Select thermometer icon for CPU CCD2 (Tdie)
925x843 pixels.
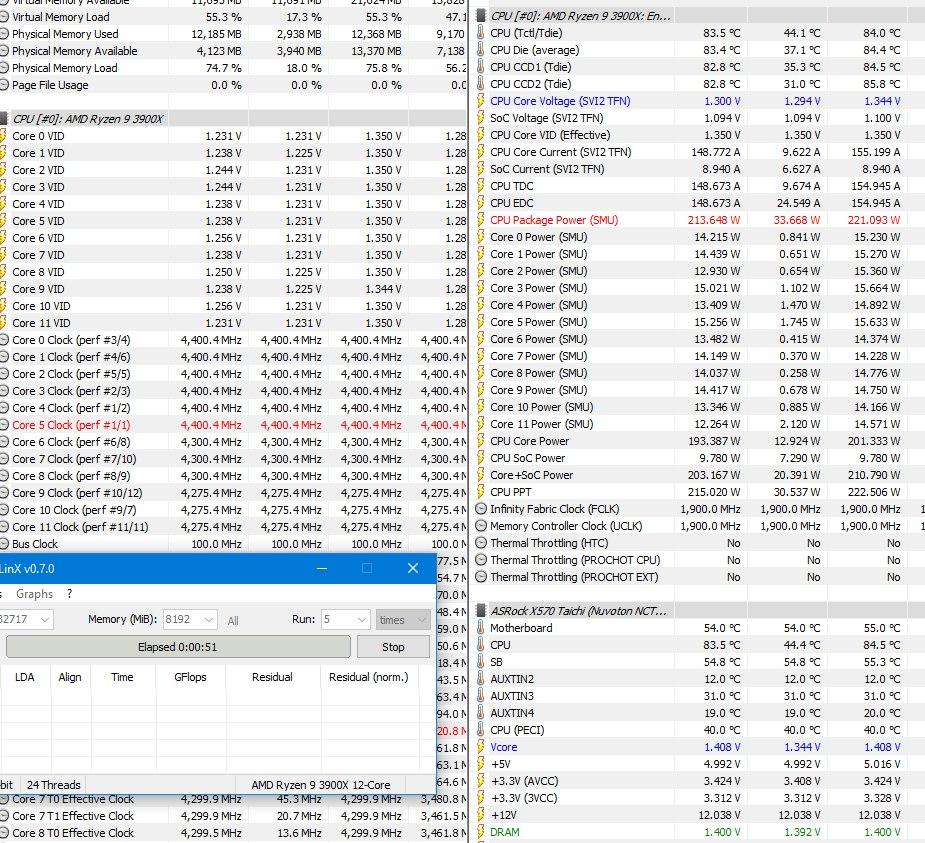(x=481, y=84)
